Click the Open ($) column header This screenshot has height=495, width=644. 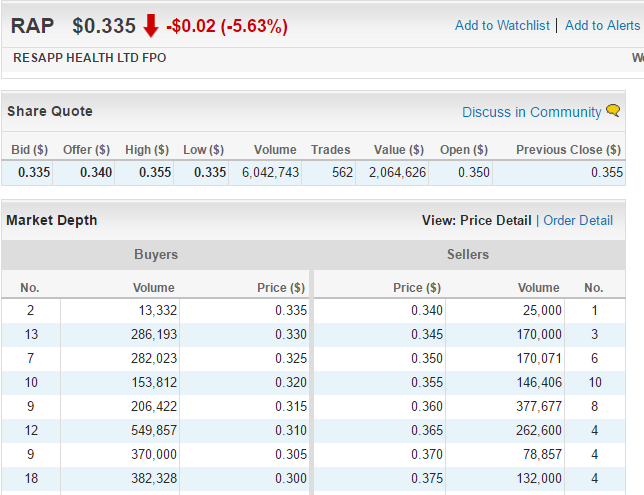(x=464, y=150)
